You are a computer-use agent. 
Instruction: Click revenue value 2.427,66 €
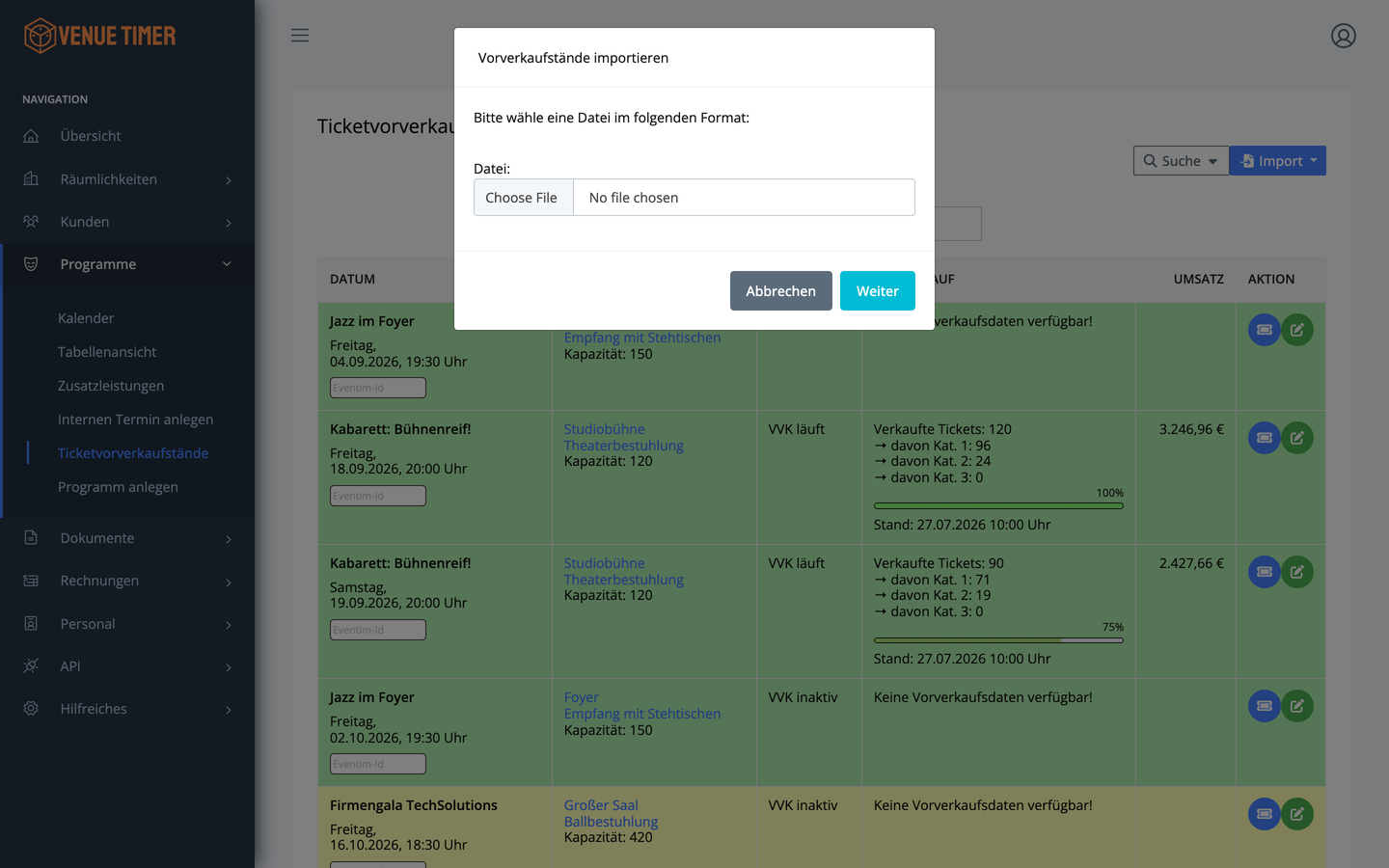point(1191,563)
